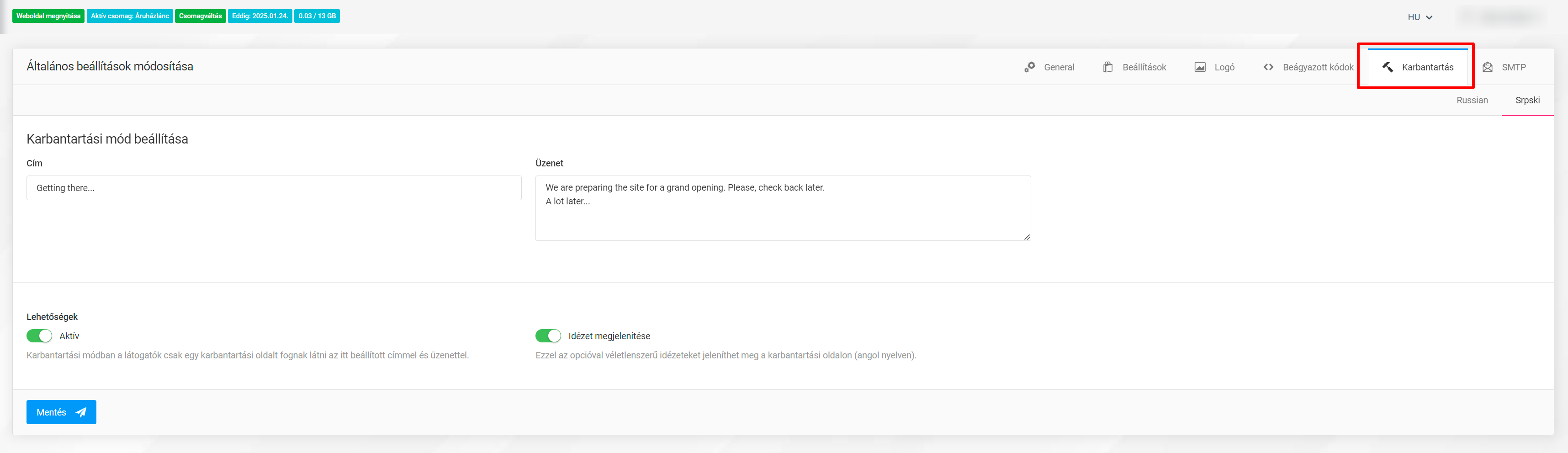Switch to the Russian language tab
The width and height of the screenshot is (1568, 453).
click(x=1471, y=101)
